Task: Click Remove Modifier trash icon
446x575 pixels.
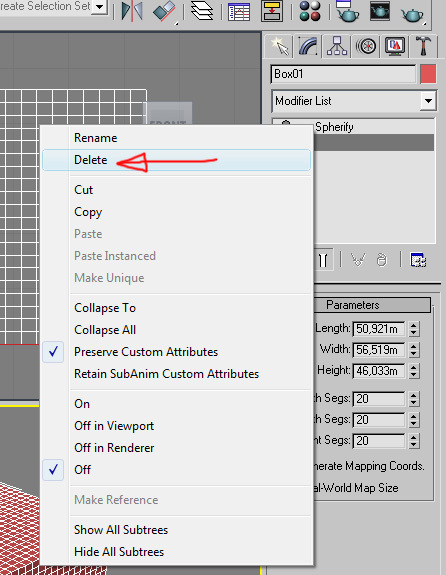Action: pyautogui.click(x=382, y=260)
